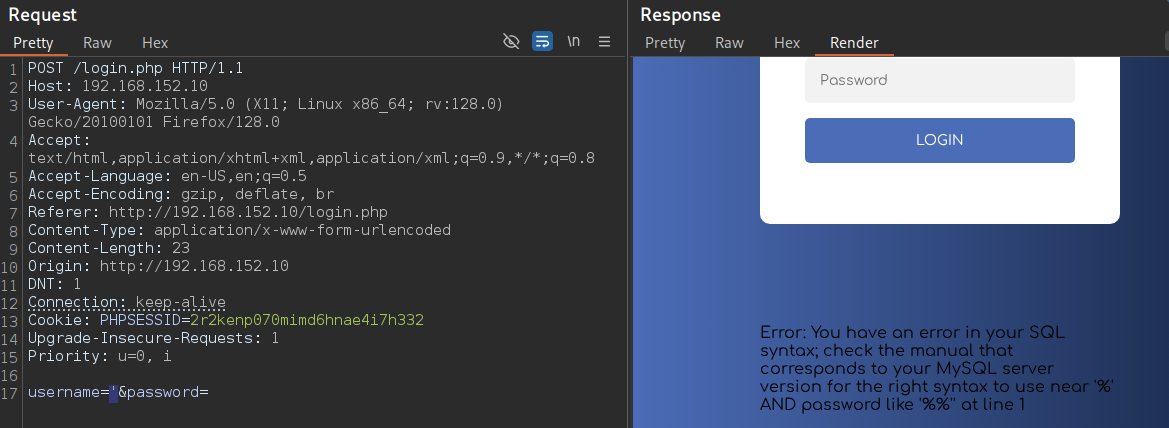Click the Password field in rendered page
1169x428 pixels.
coord(939,81)
